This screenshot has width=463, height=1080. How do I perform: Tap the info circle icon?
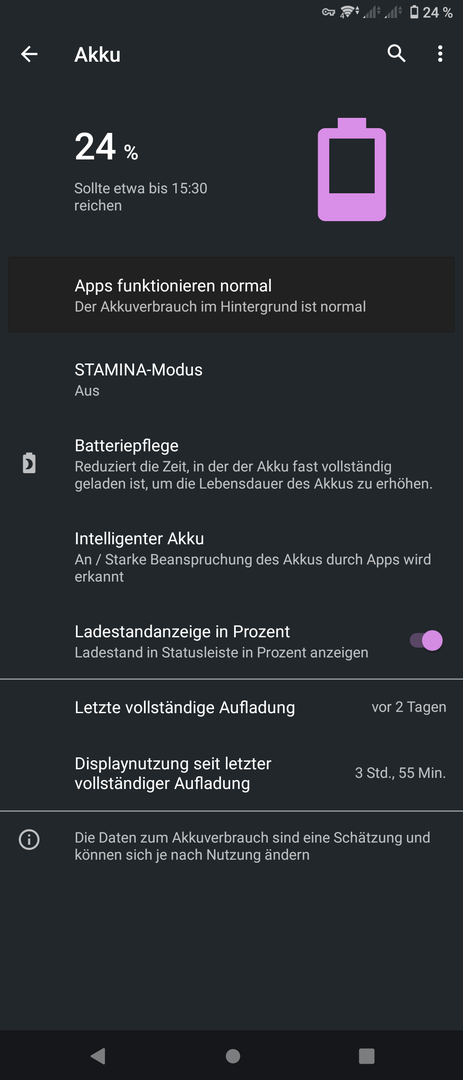(29, 840)
